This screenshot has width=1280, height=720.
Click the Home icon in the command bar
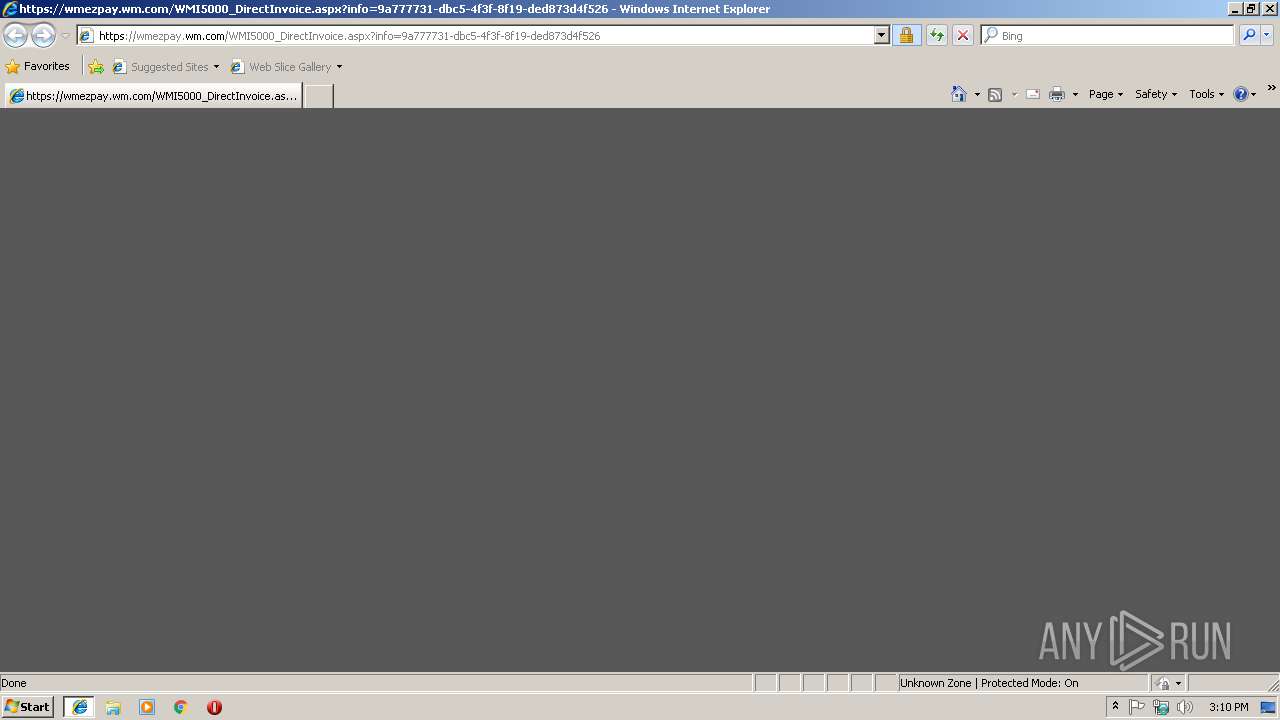[959, 94]
